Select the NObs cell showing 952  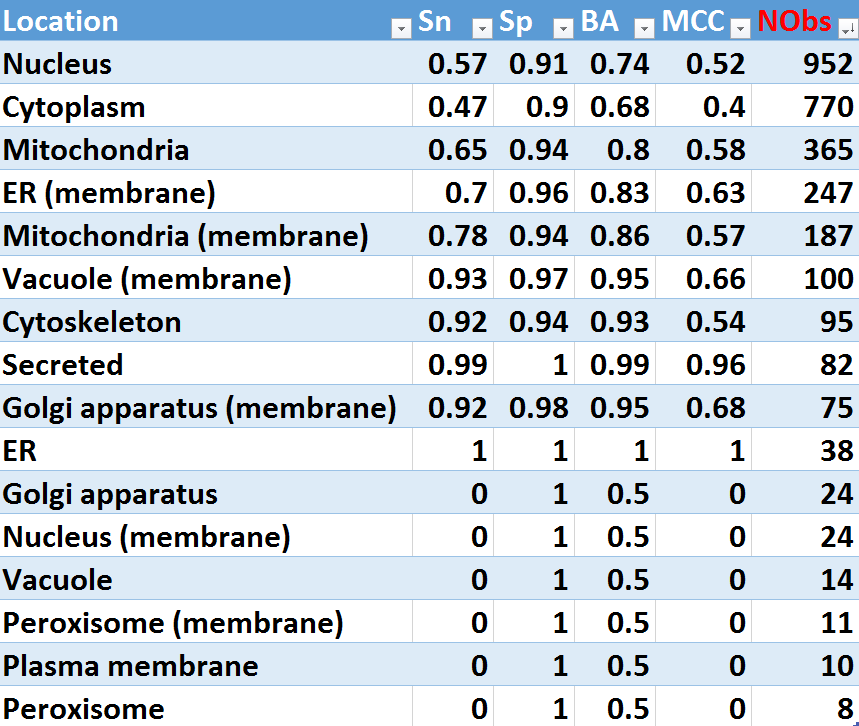(828, 64)
